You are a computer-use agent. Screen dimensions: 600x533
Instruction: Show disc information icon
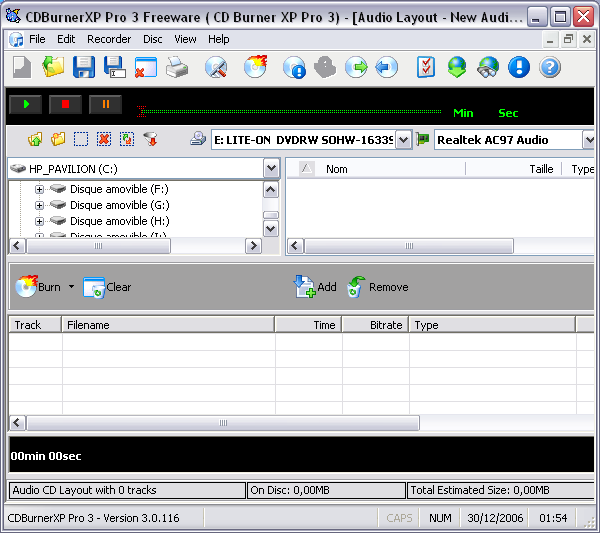pos(294,68)
